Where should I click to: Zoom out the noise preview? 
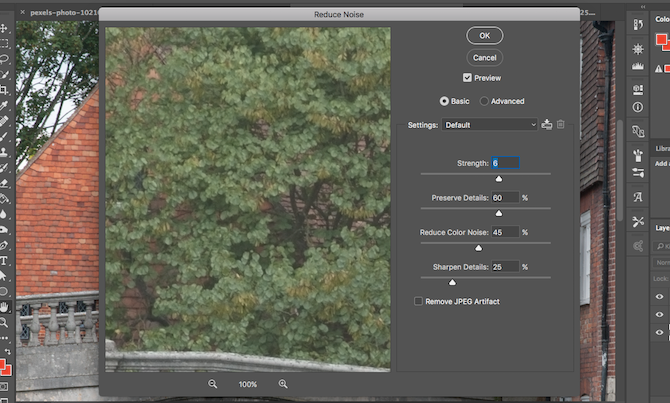coord(213,384)
